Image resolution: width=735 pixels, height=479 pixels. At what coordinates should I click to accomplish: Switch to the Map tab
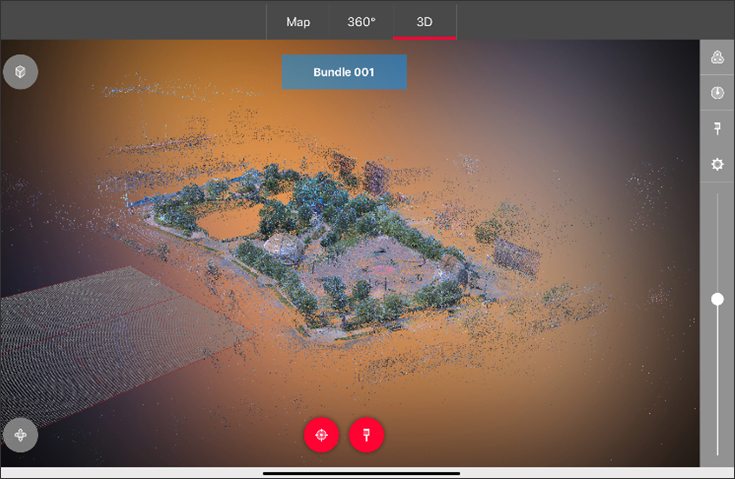pyautogui.click(x=298, y=22)
